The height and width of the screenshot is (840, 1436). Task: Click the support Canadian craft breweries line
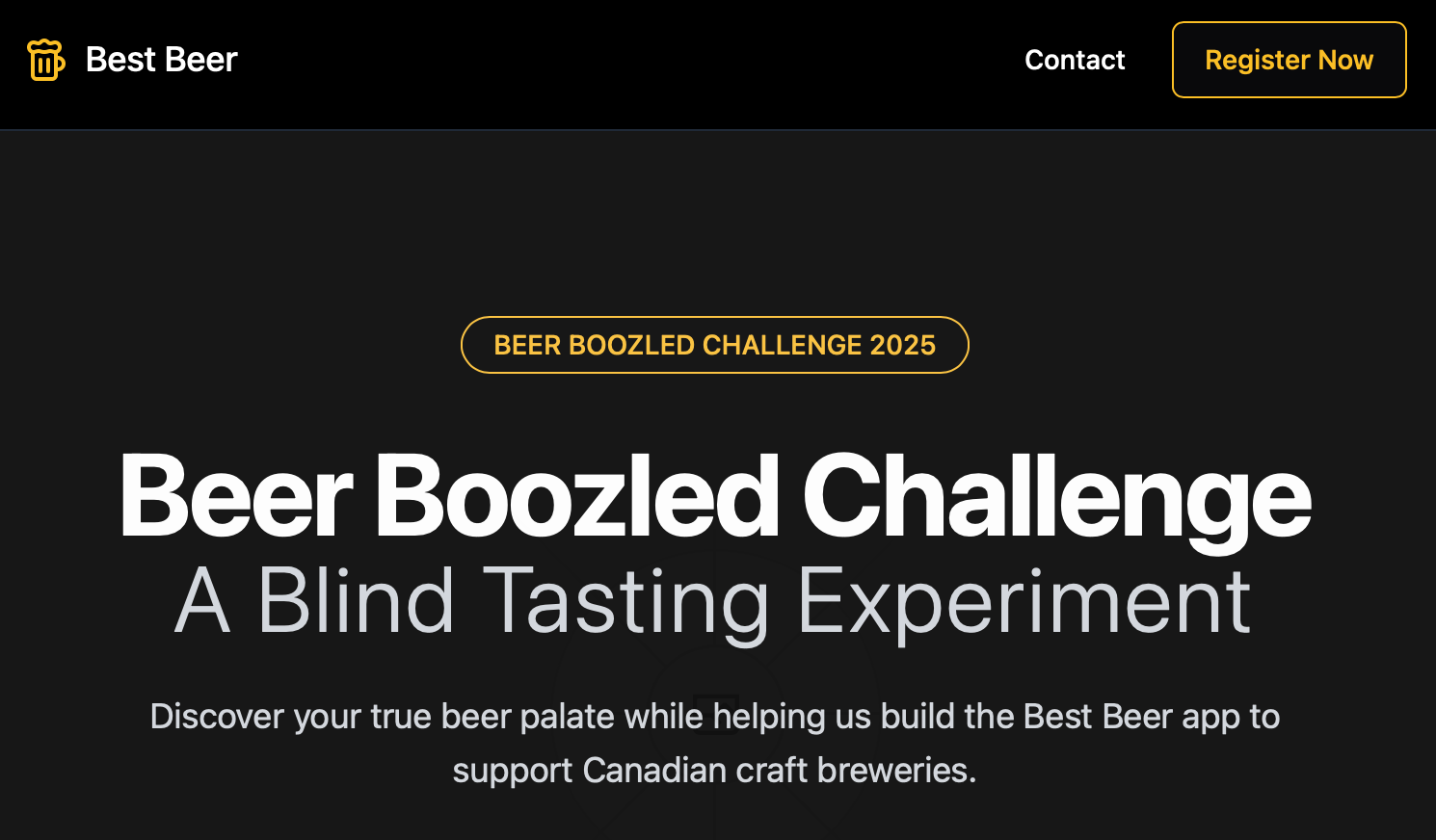[x=714, y=771]
